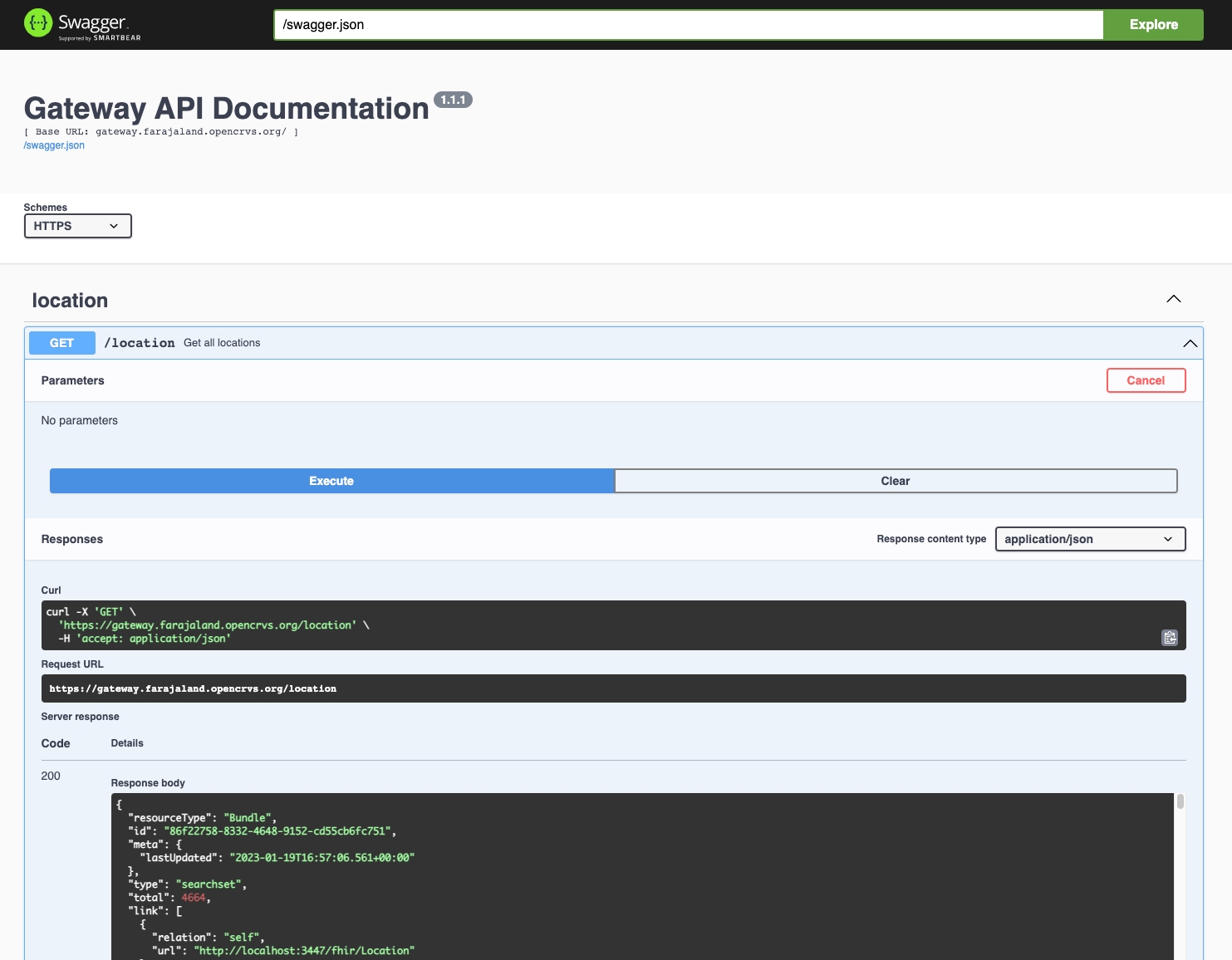
Task: Open the /swagger.json link
Action: coord(54,145)
